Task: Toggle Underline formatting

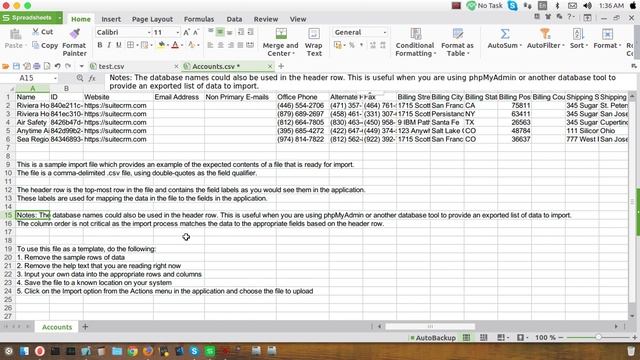Action: pos(118,45)
